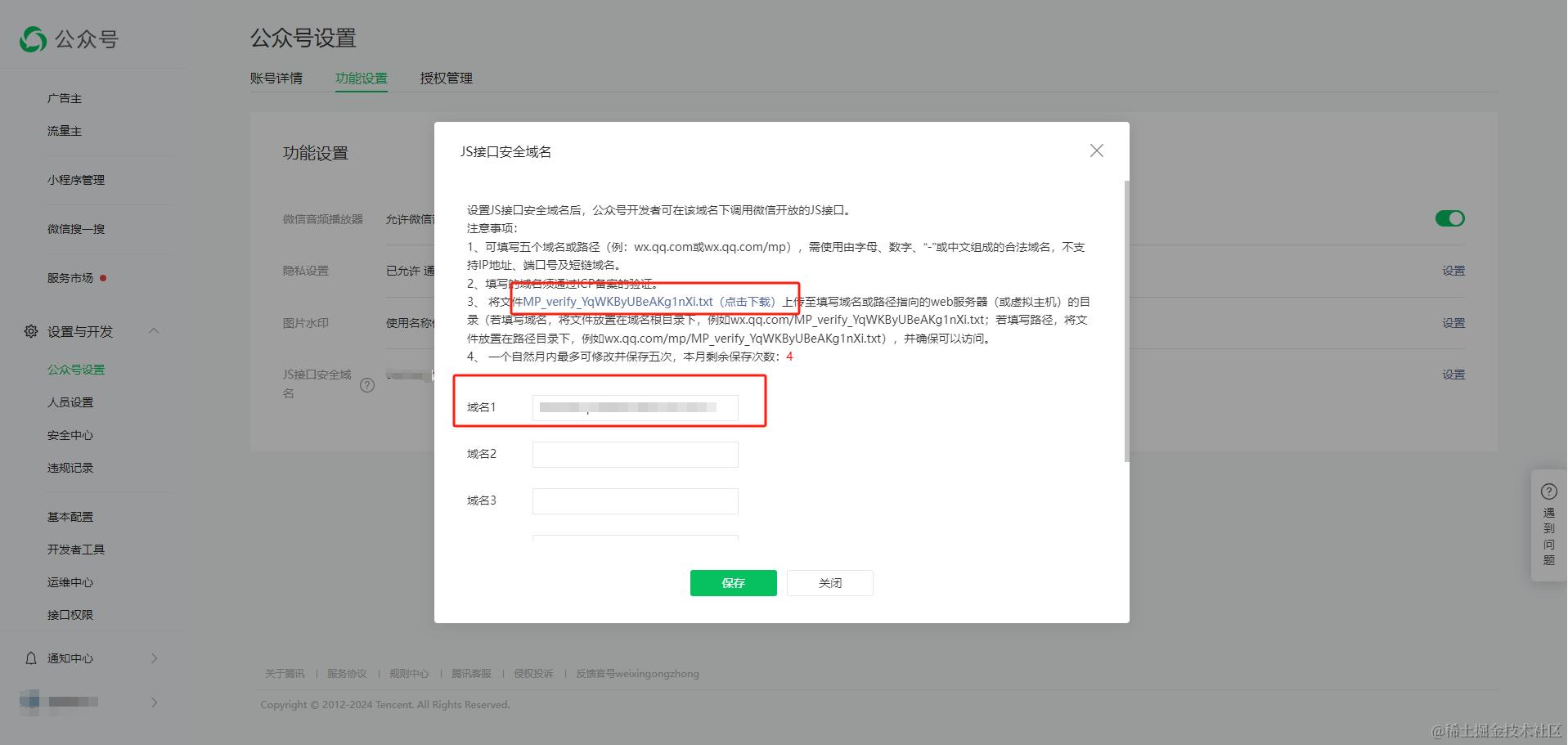
Task: Open the 服务协议 footer link
Action: pos(347,674)
